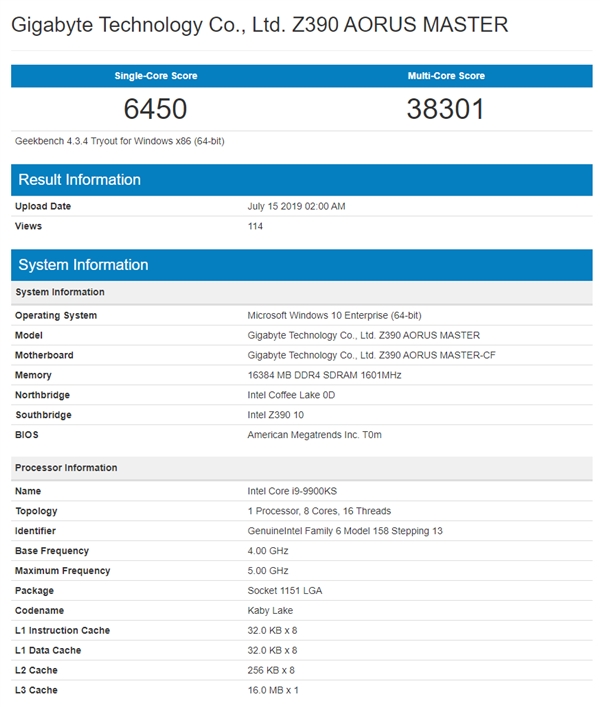Click the Memory label
600x707 pixels.
click(x=33, y=375)
